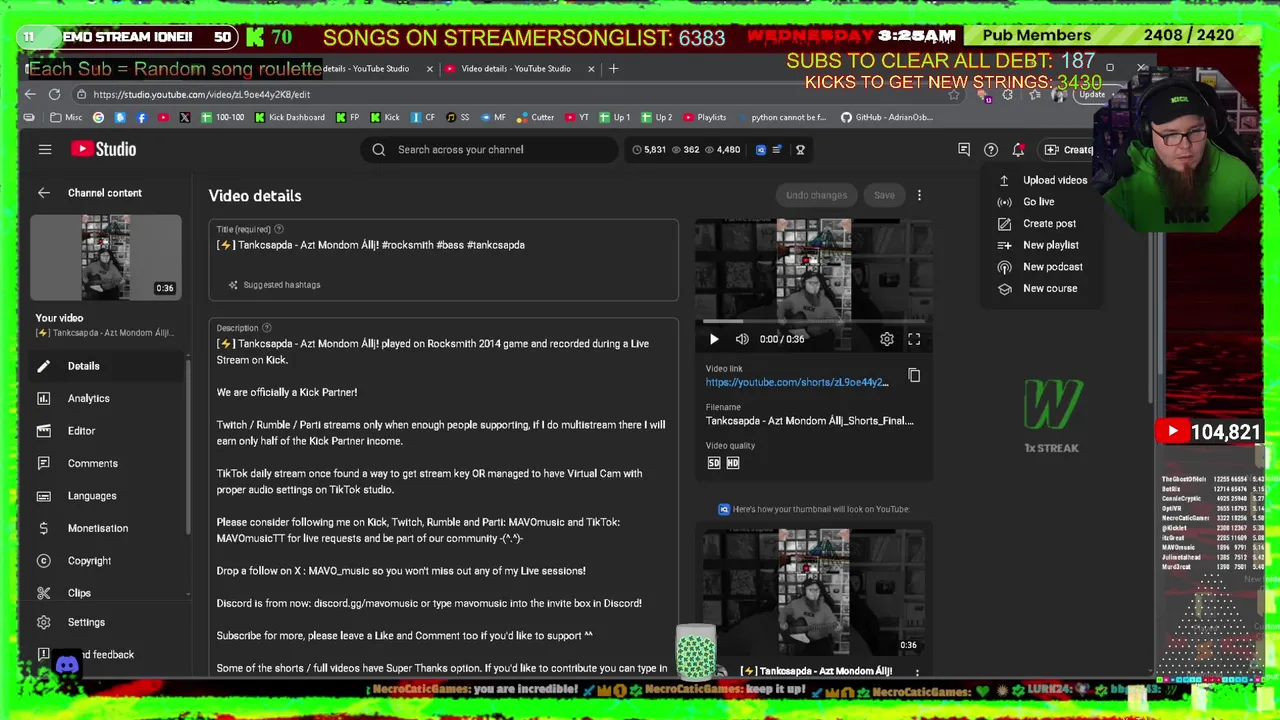Open the Cutter bookmark
The height and width of the screenshot is (720, 1280).
pyautogui.click(x=535, y=117)
